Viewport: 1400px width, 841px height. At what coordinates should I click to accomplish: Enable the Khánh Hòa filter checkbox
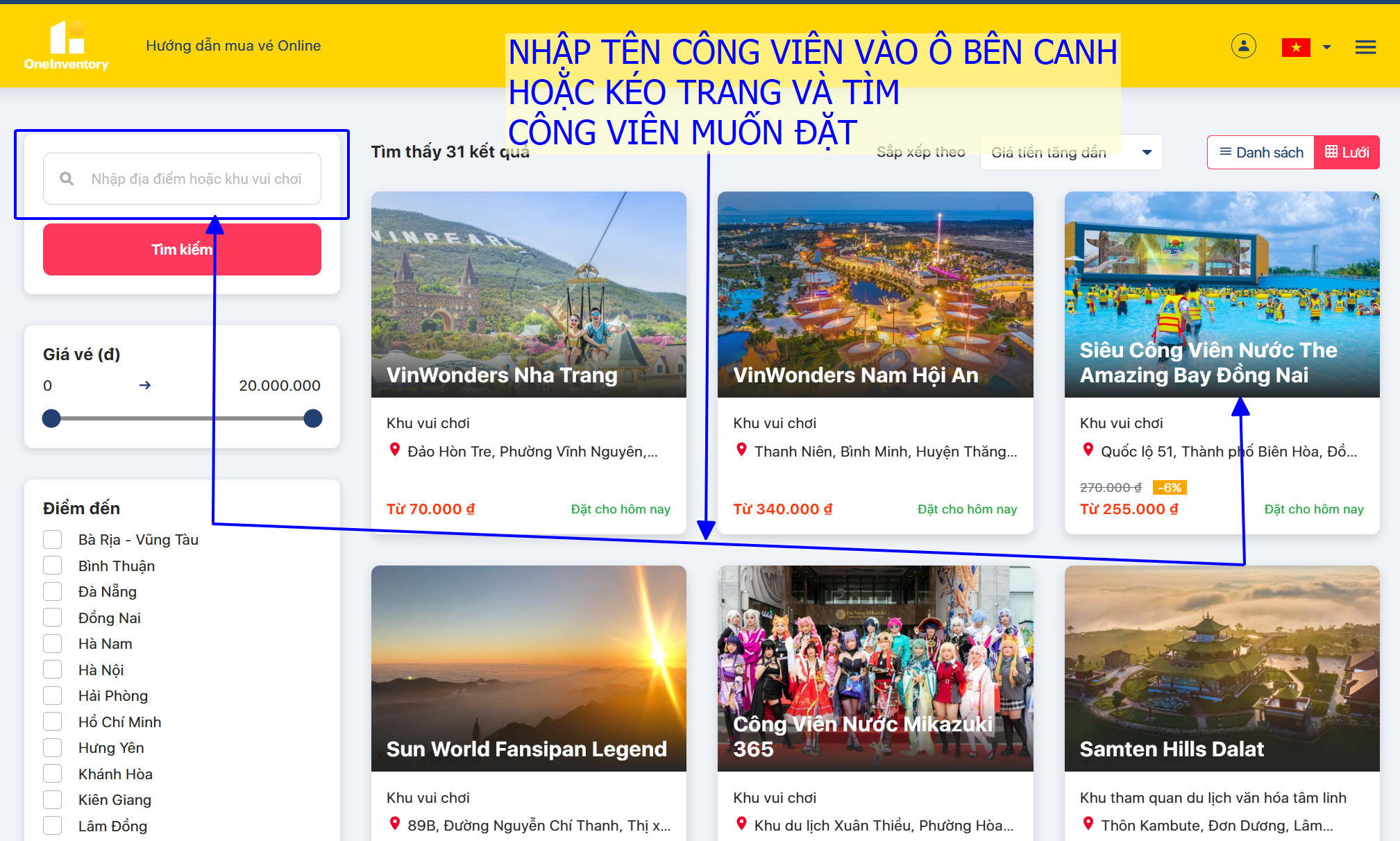(53, 774)
